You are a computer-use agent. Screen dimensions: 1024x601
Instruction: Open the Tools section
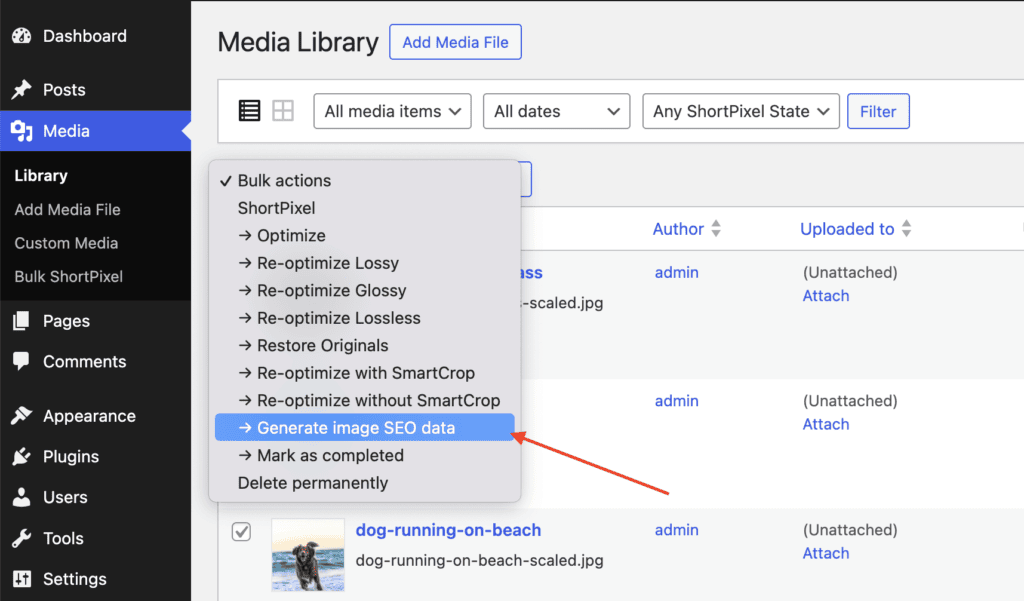tap(62, 538)
